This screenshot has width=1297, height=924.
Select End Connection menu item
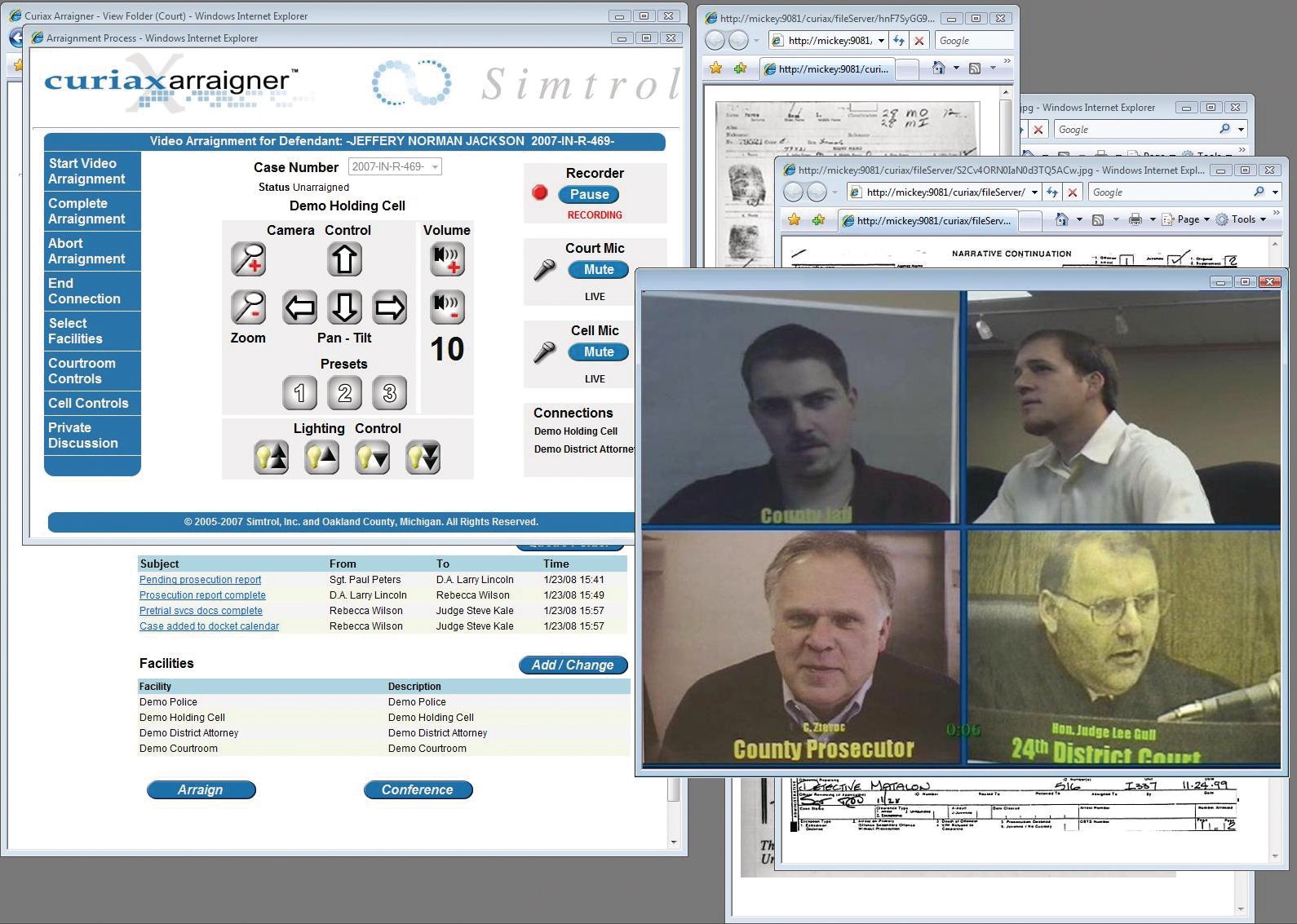[93, 291]
